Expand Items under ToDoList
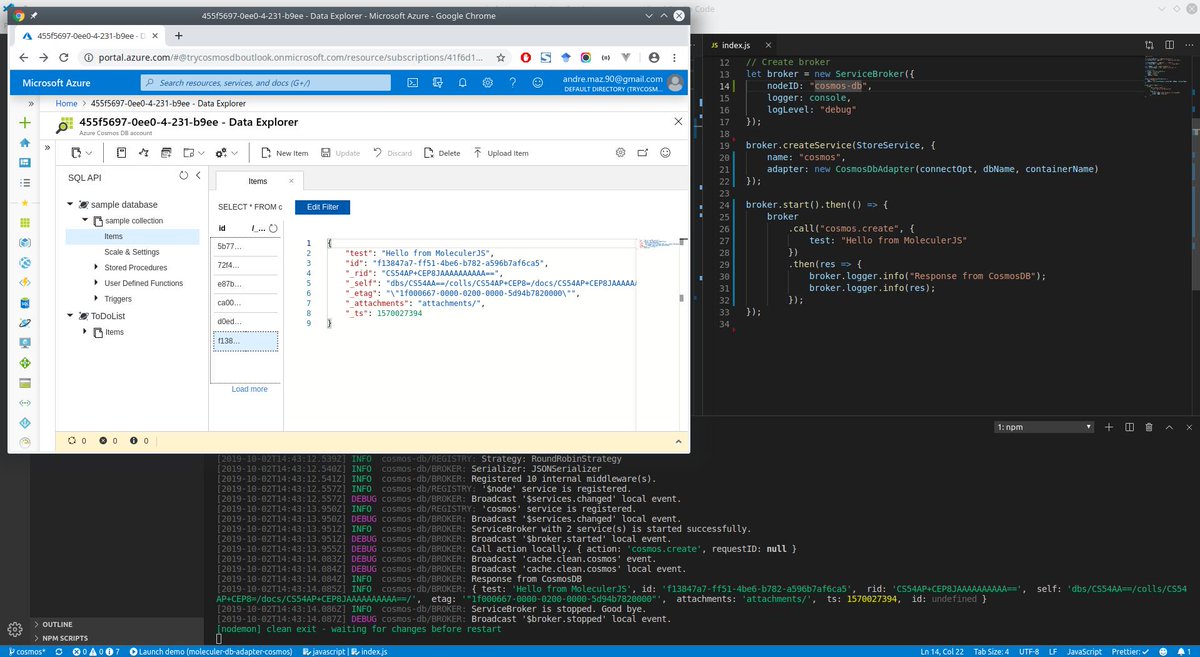The image size is (1200, 657). (x=86, y=332)
